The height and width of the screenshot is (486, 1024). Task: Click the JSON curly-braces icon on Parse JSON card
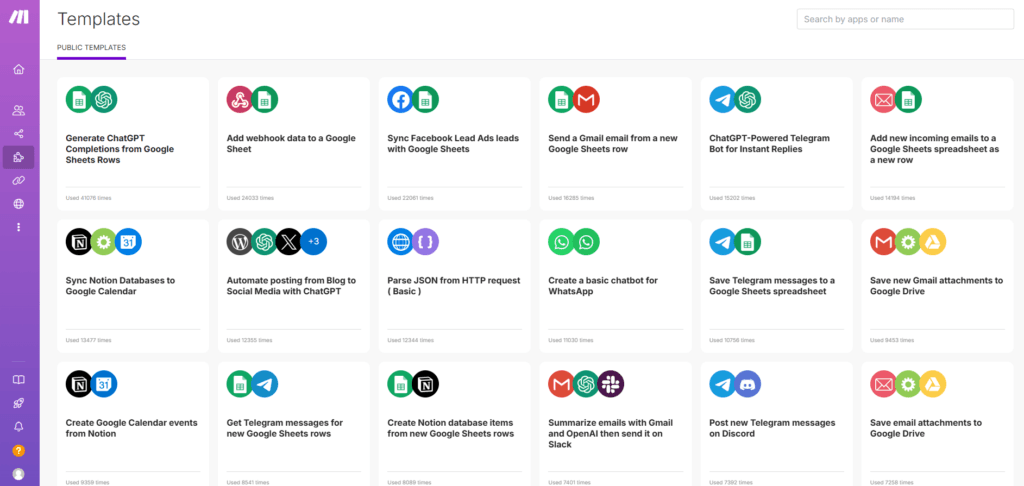425,242
